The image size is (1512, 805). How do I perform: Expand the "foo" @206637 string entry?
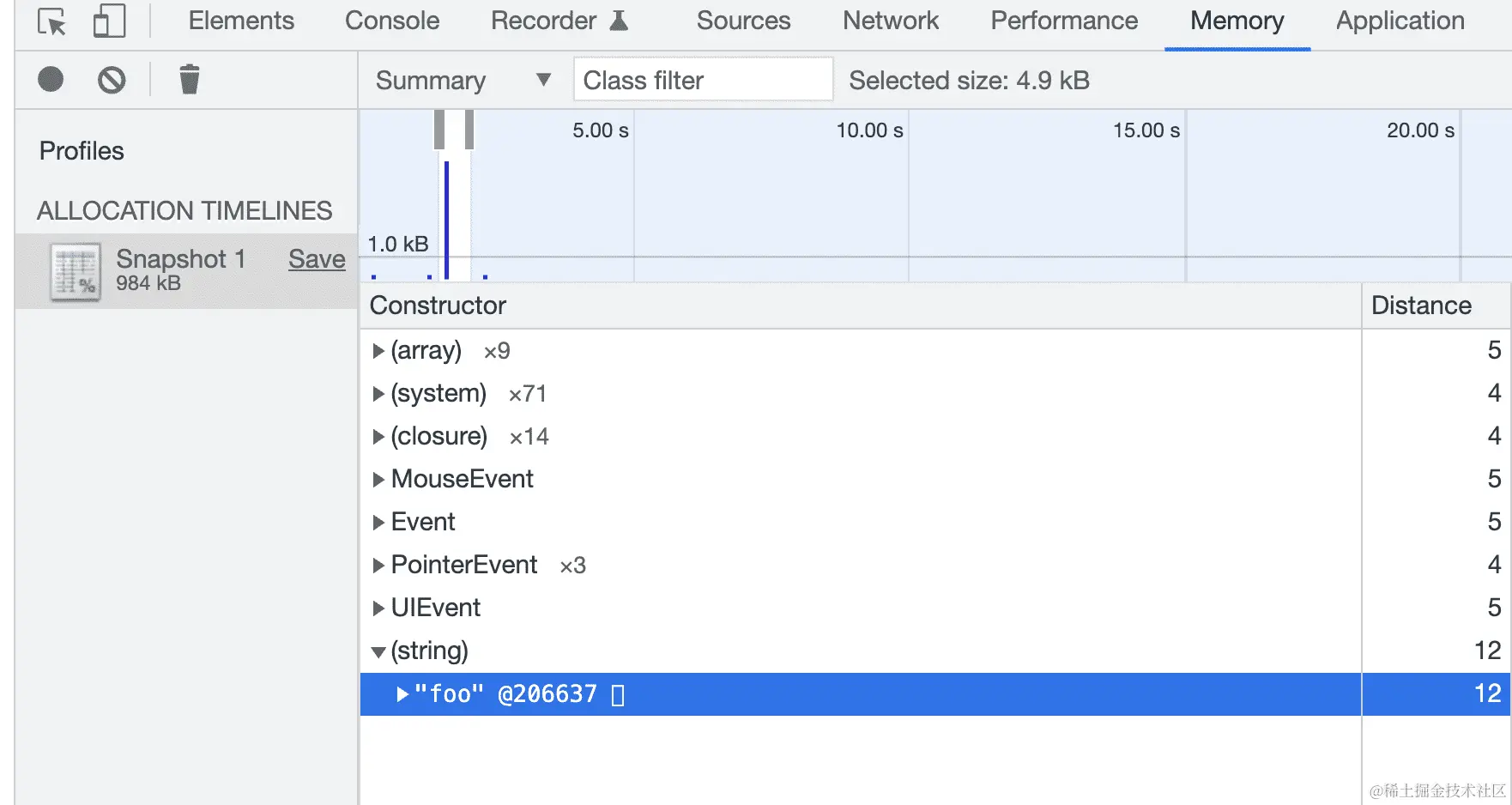402,694
